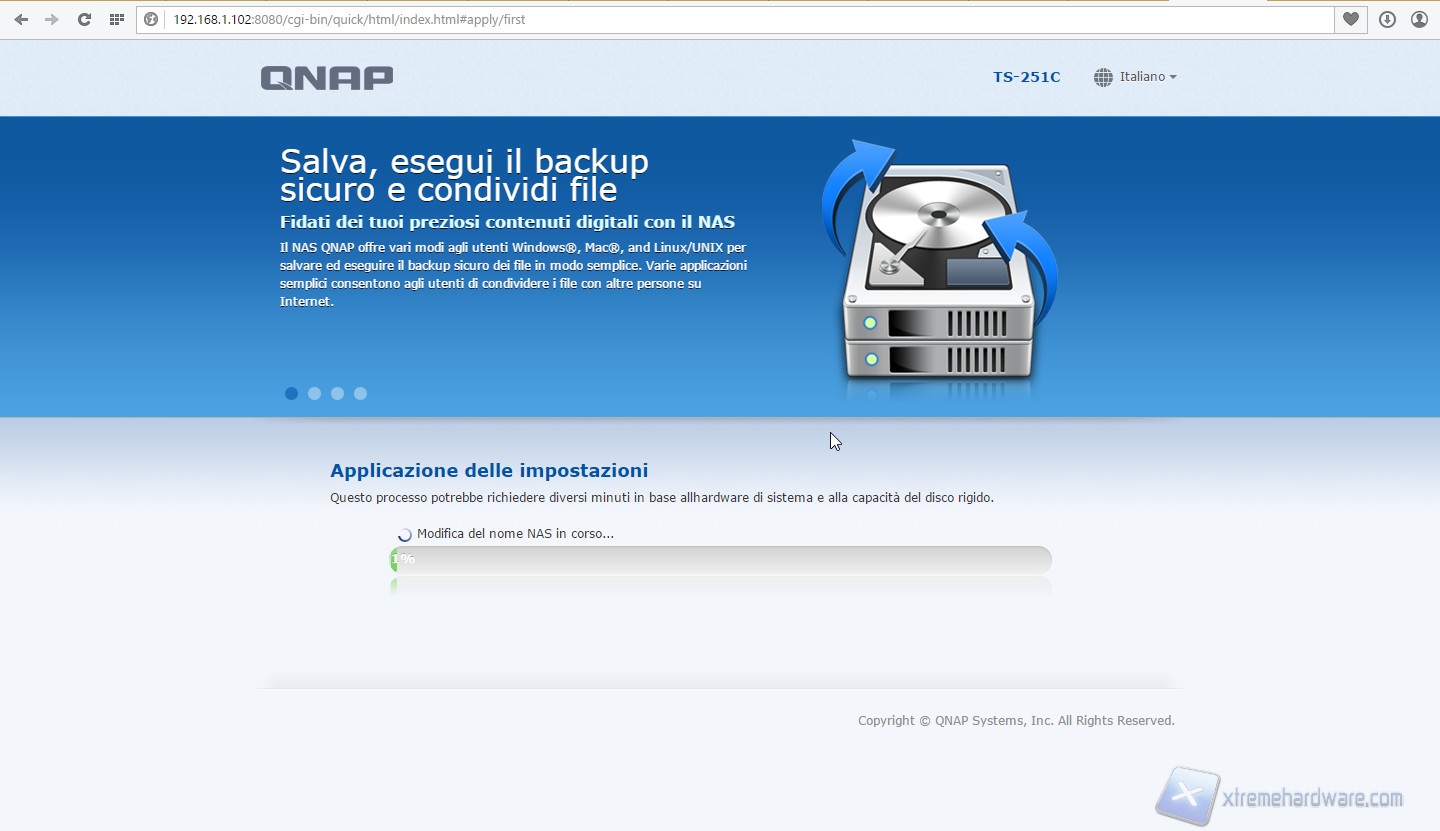Click the settings progress bar at 1%

pyautogui.click(x=720, y=560)
